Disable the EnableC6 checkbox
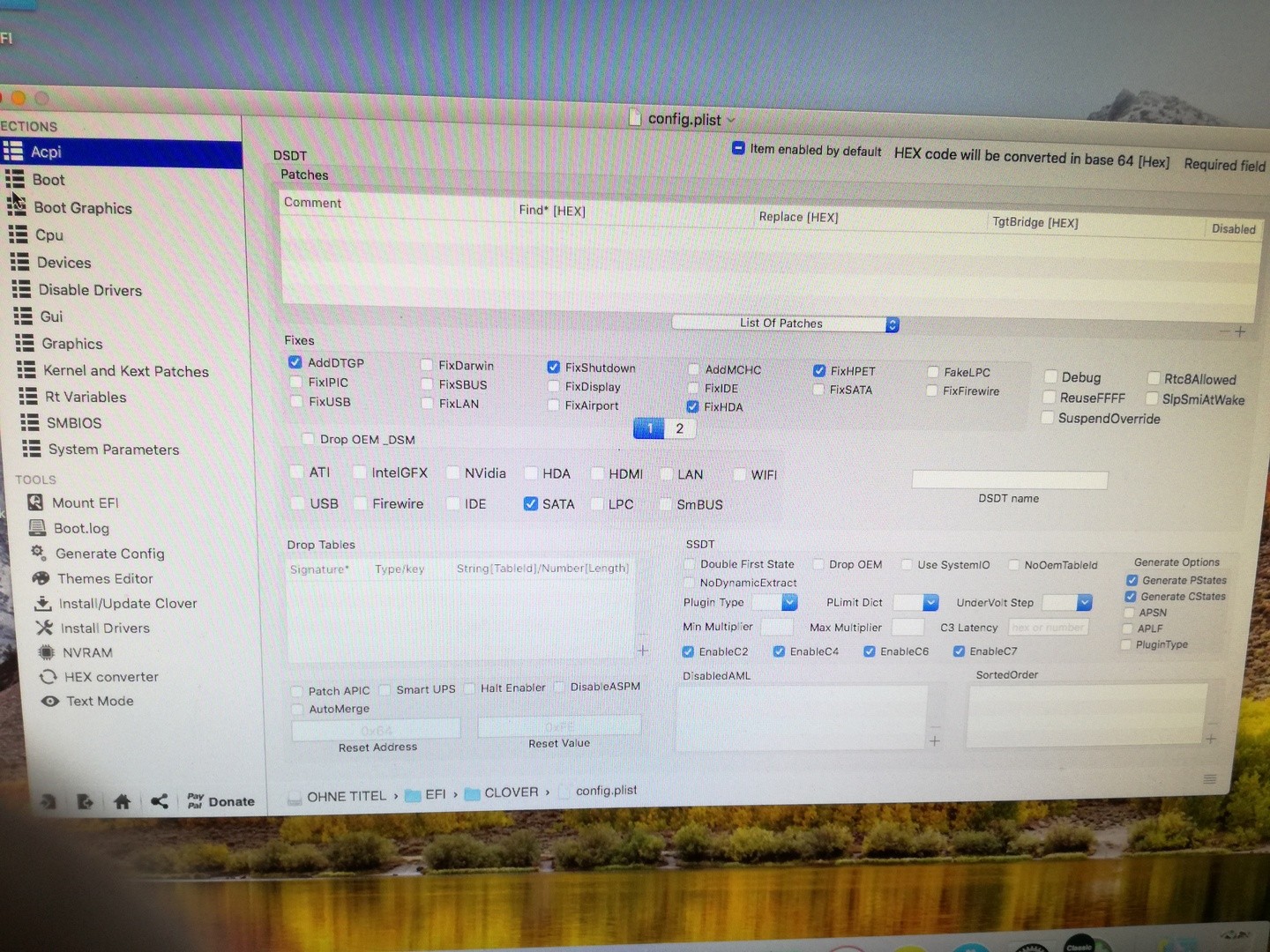Viewport: 1270px width, 952px height. [870, 651]
